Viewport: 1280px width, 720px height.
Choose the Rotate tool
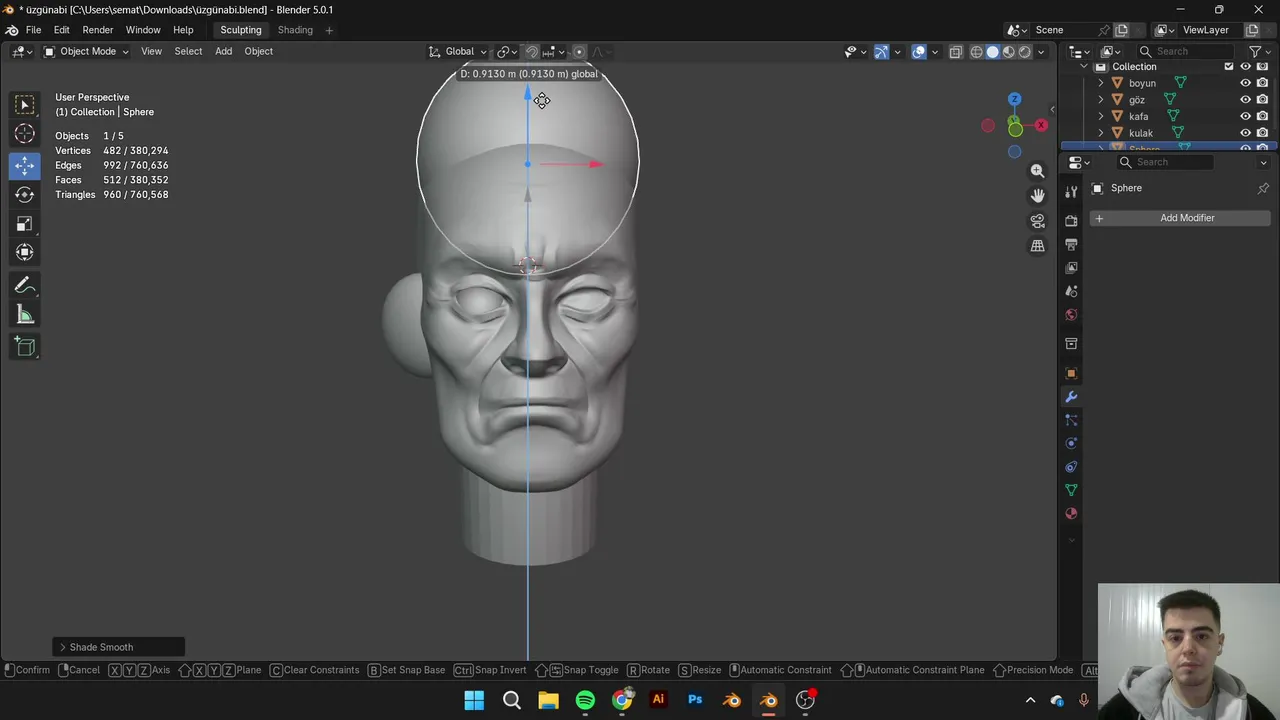(25, 195)
